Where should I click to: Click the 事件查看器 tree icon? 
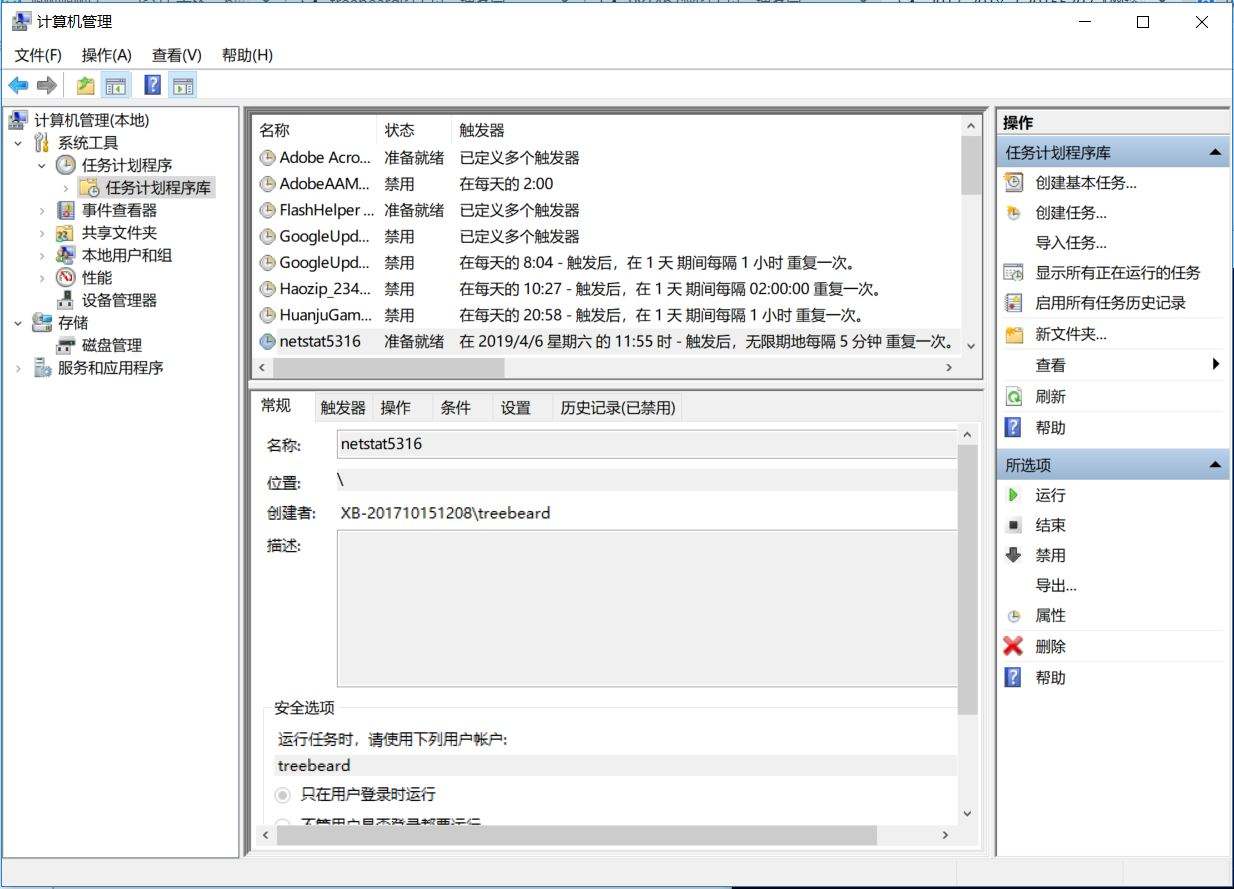tap(66, 210)
